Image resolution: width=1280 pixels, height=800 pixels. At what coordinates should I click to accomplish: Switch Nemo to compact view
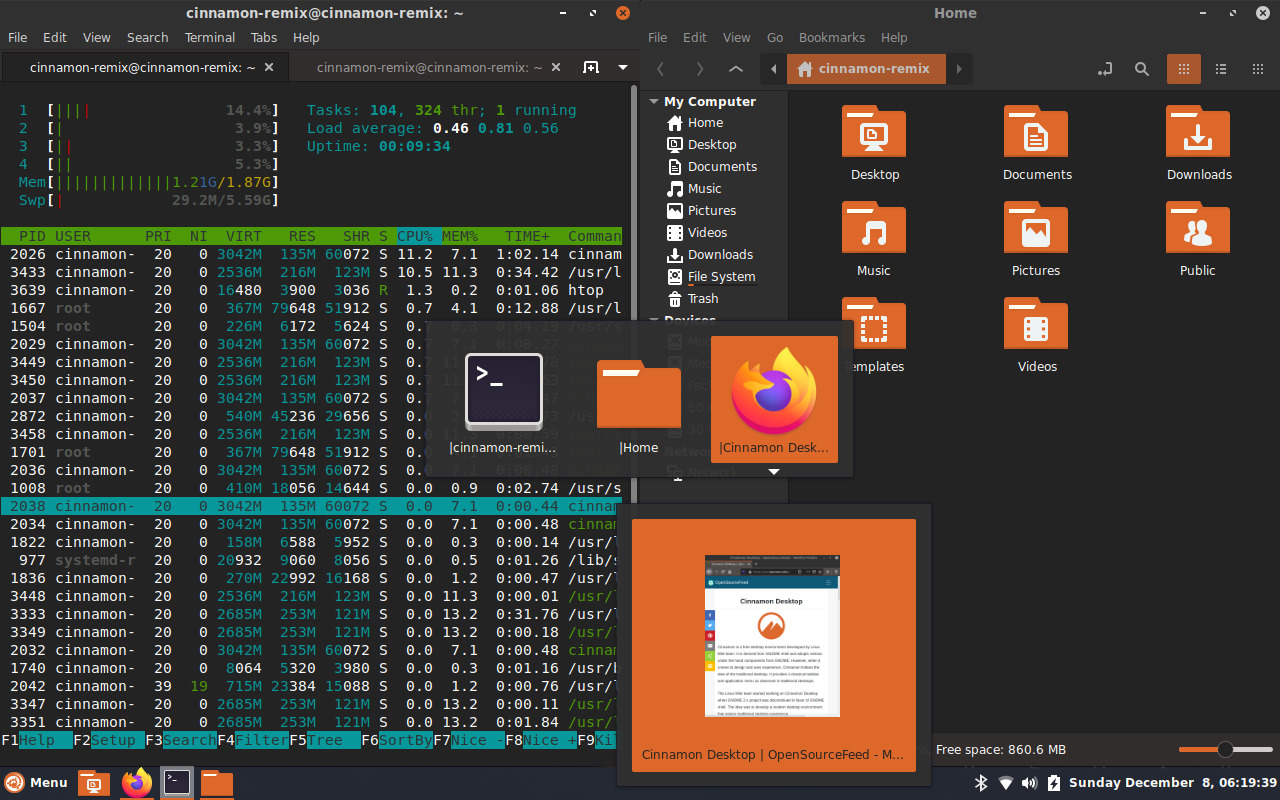pyautogui.click(x=1257, y=69)
